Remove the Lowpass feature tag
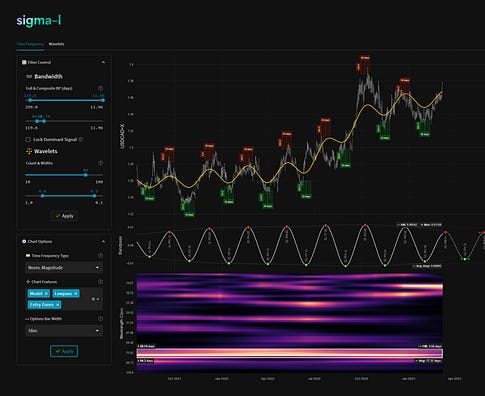The height and width of the screenshot is (396, 485). [76, 293]
